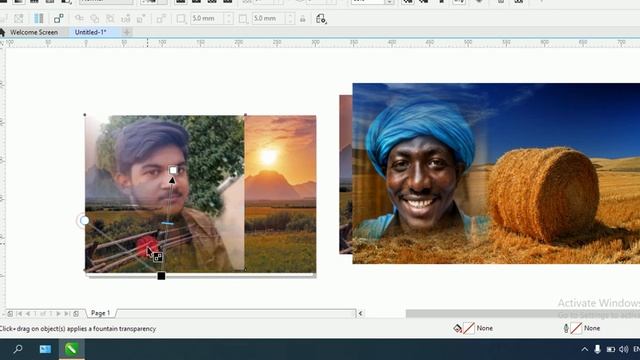Click the rectangle icon before second 5.0 mm field

[243, 19]
